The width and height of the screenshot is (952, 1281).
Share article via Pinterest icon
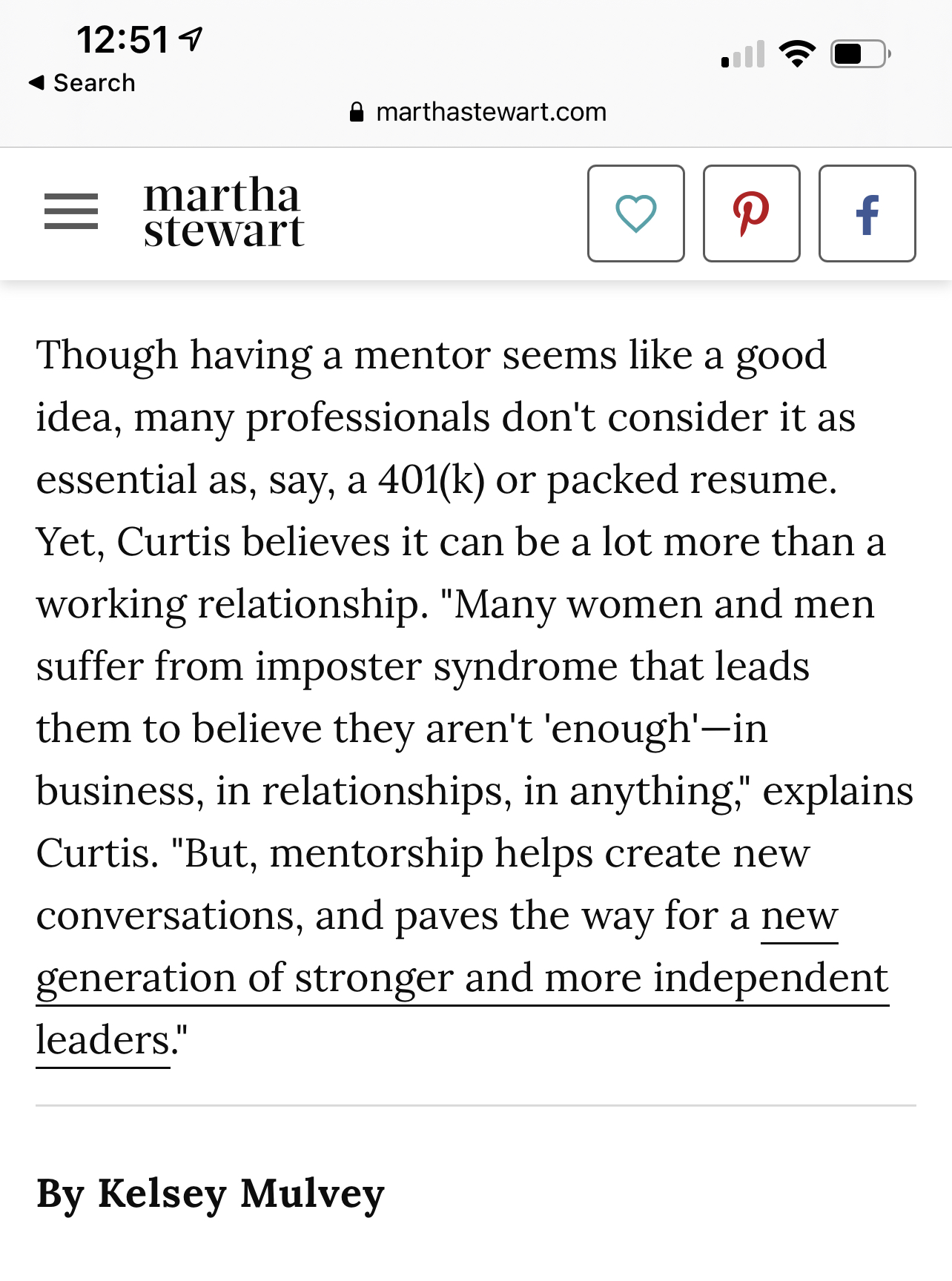(x=752, y=213)
